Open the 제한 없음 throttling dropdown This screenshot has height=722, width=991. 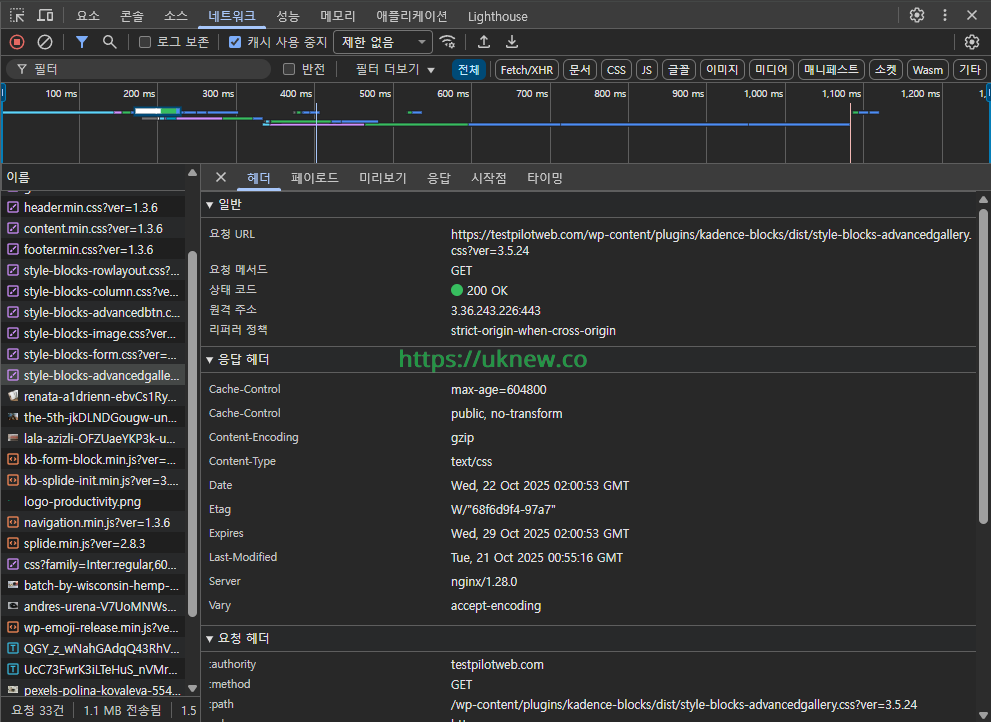point(384,42)
